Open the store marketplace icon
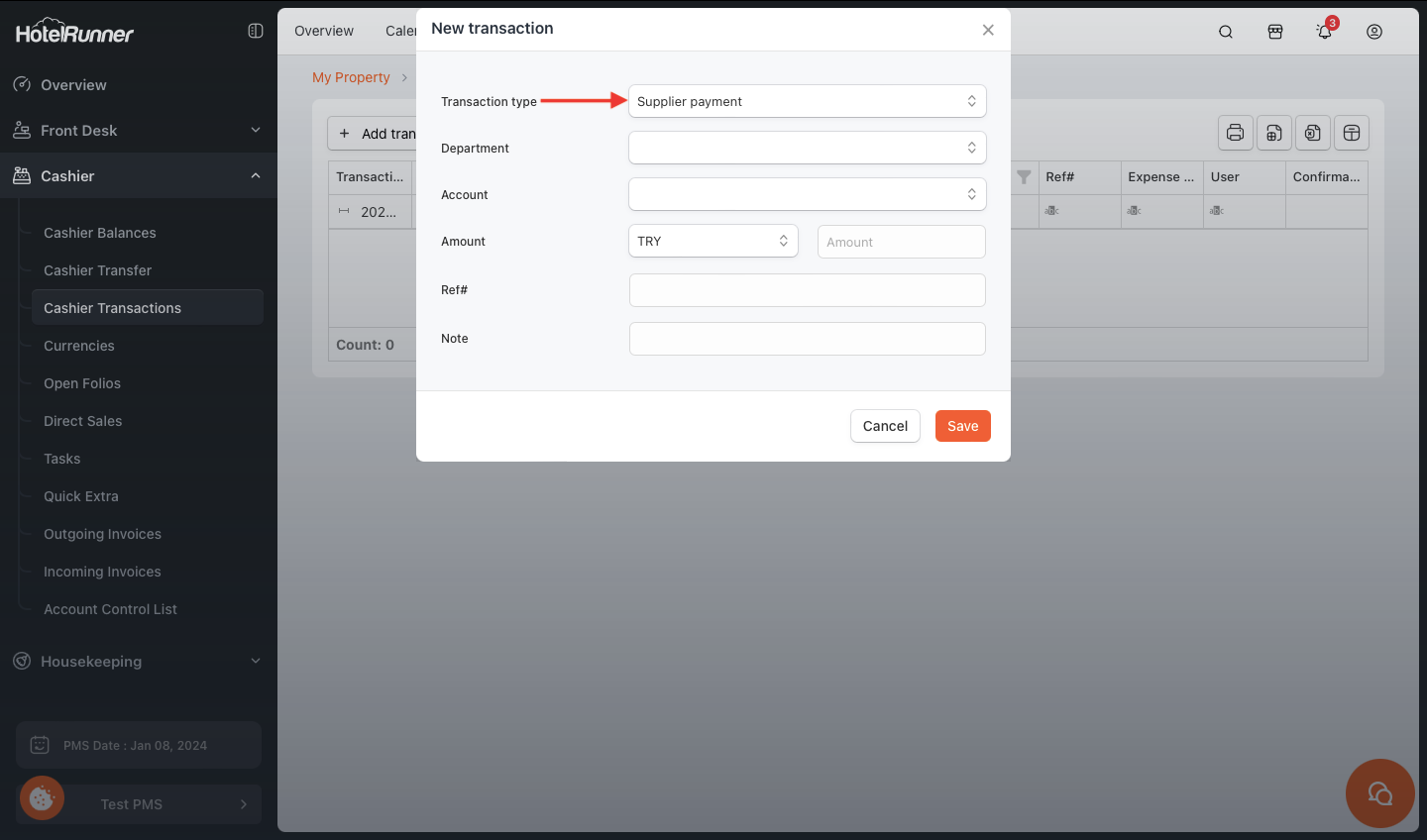 click(x=1275, y=32)
